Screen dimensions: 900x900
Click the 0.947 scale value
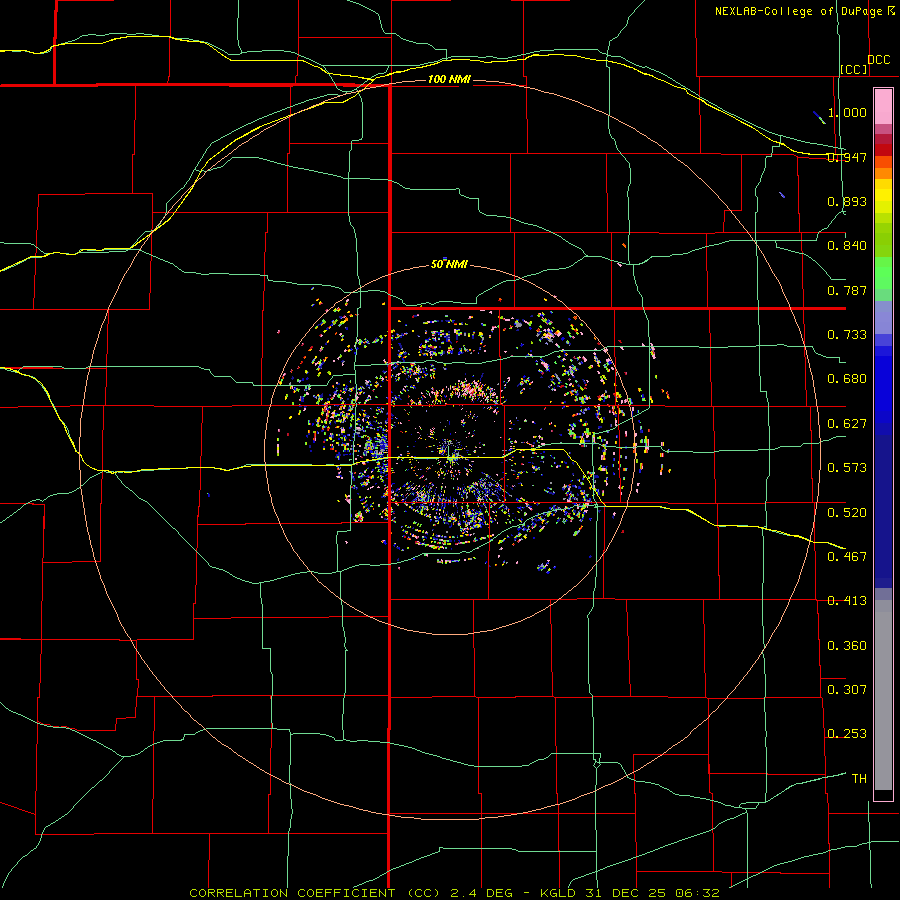click(x=847, y=157)
